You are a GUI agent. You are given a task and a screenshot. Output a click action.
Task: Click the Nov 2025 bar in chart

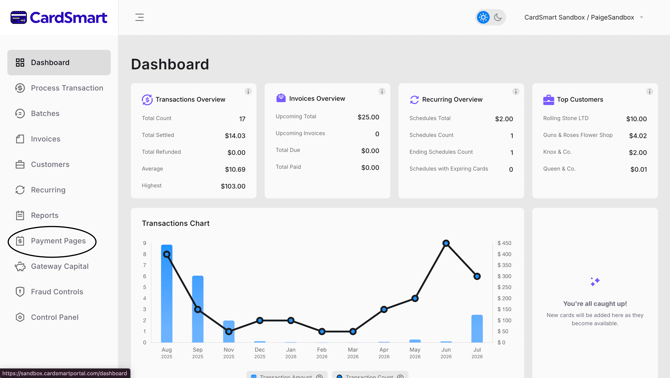(229, 331)
